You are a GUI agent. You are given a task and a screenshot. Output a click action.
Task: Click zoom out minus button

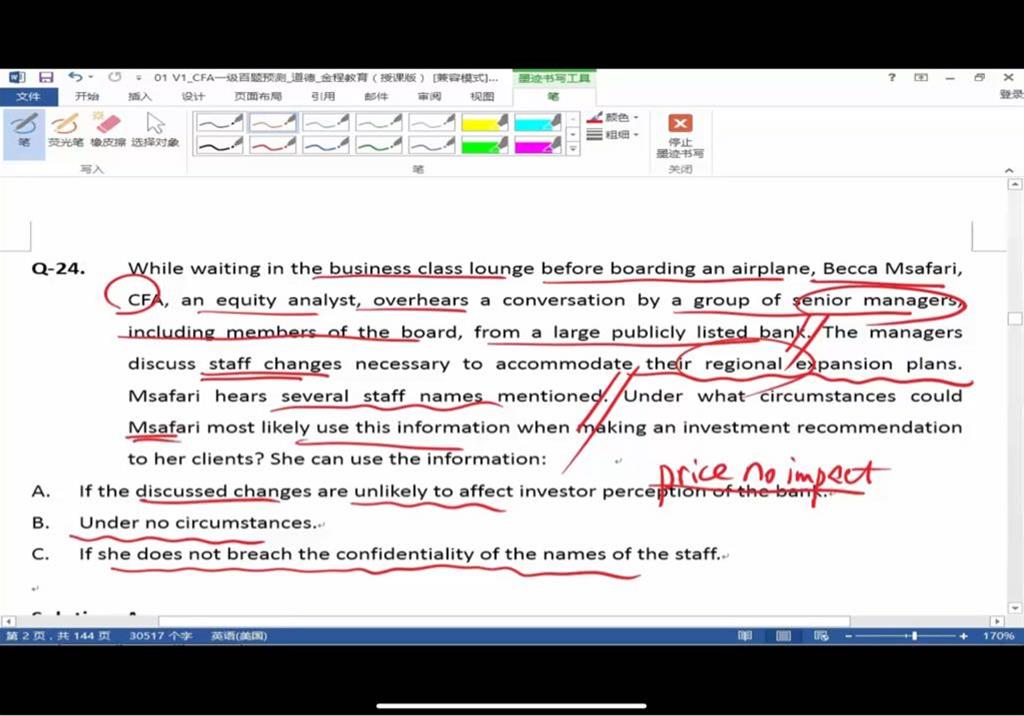(848, 636)
